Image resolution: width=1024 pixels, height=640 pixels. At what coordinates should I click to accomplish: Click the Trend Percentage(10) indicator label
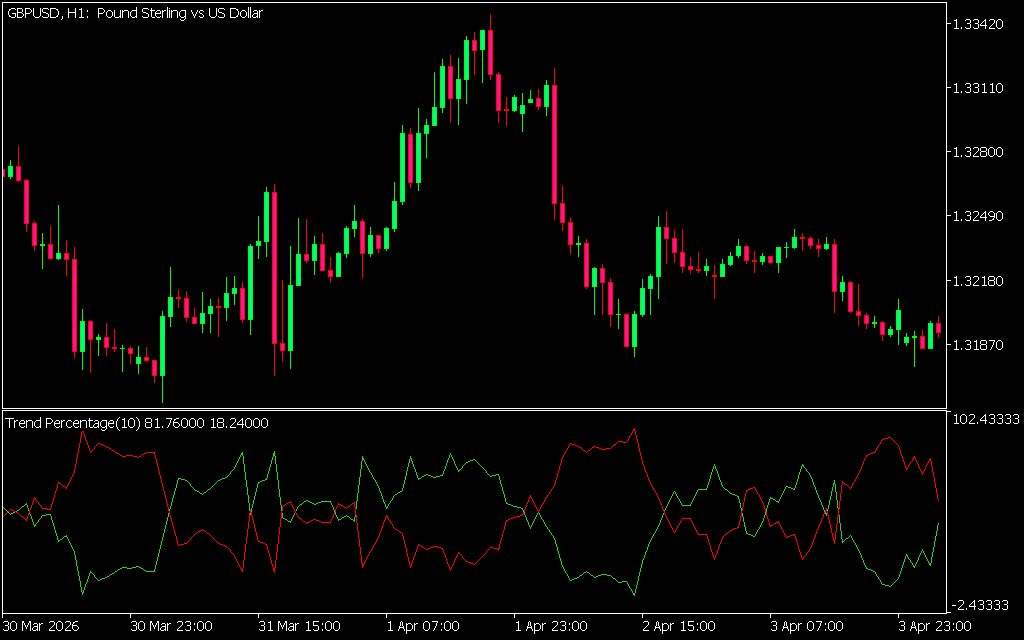coord(137,423)
